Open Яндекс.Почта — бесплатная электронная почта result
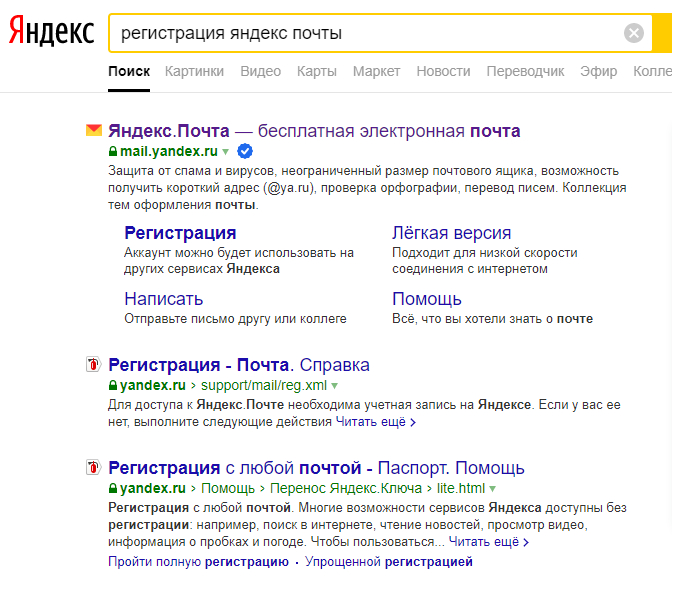 314,130
